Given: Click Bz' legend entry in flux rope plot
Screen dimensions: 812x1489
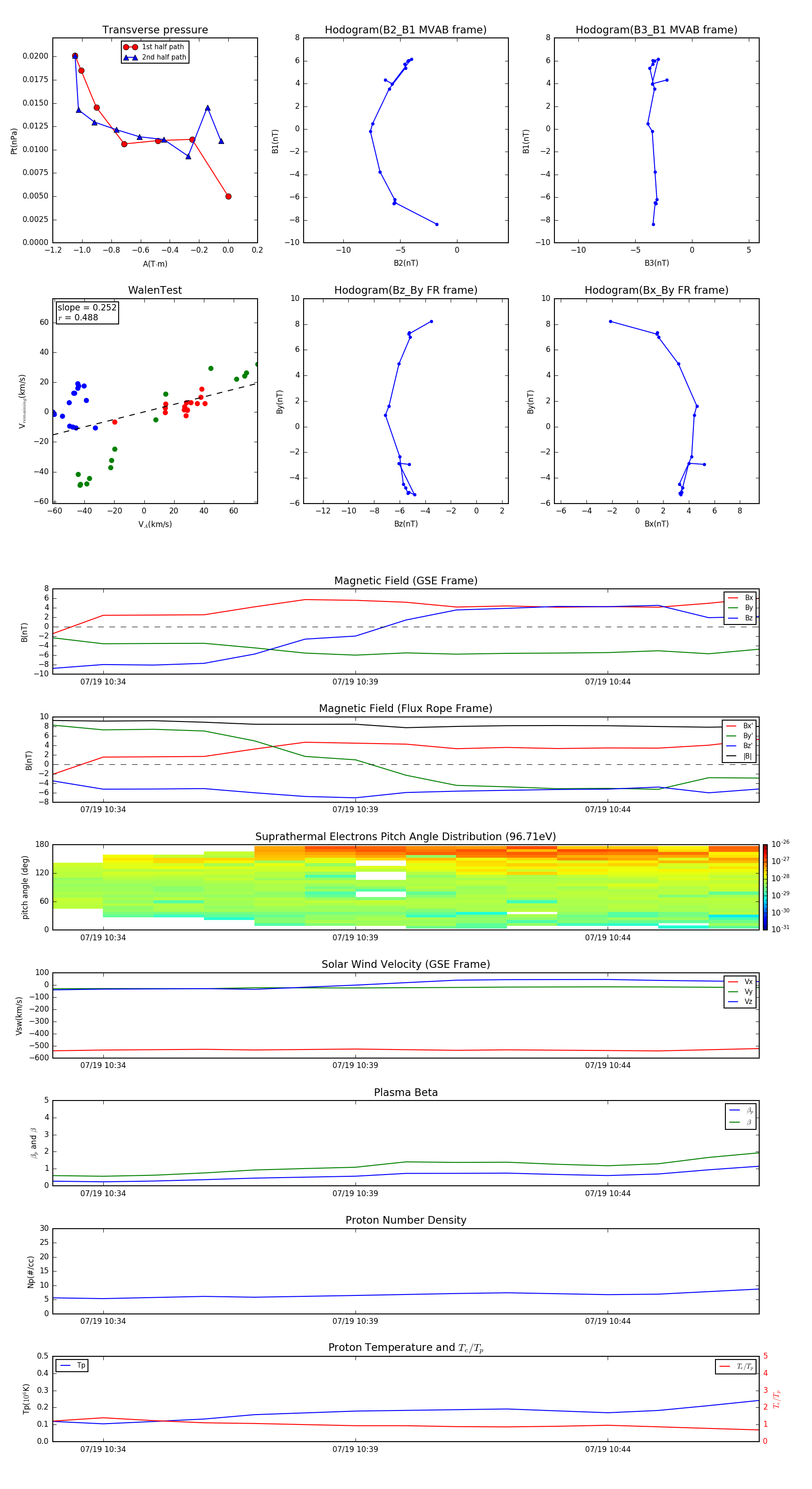Looking at the screenshot, I should pos(740,746).
